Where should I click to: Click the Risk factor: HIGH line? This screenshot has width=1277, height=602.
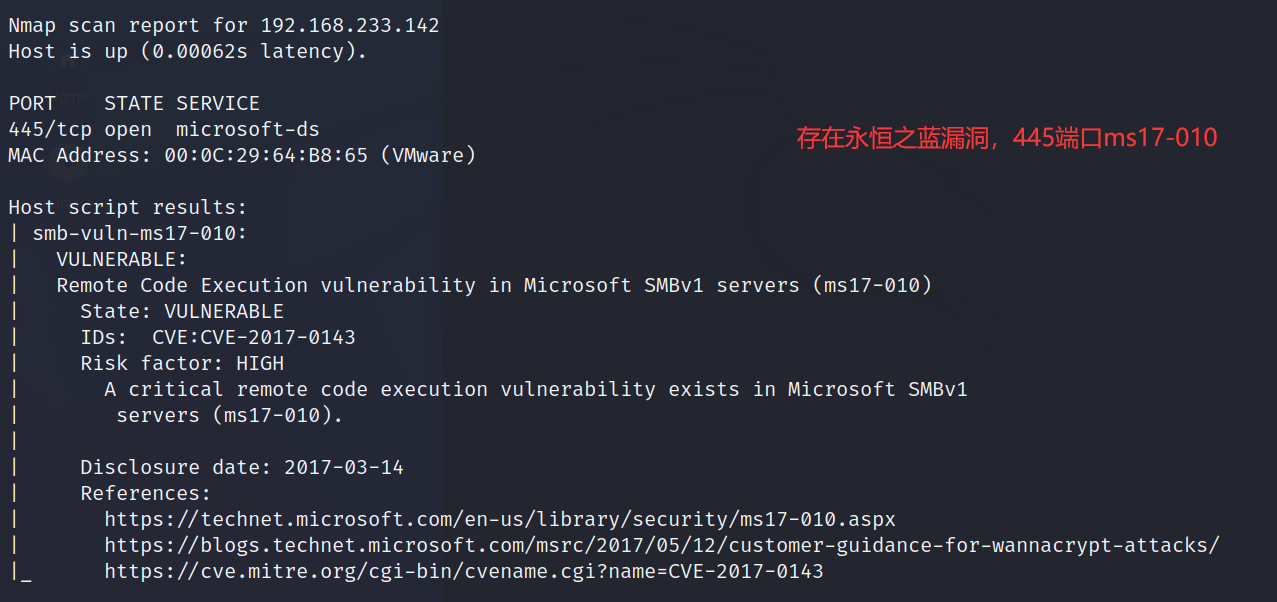(x=182, y=364)
